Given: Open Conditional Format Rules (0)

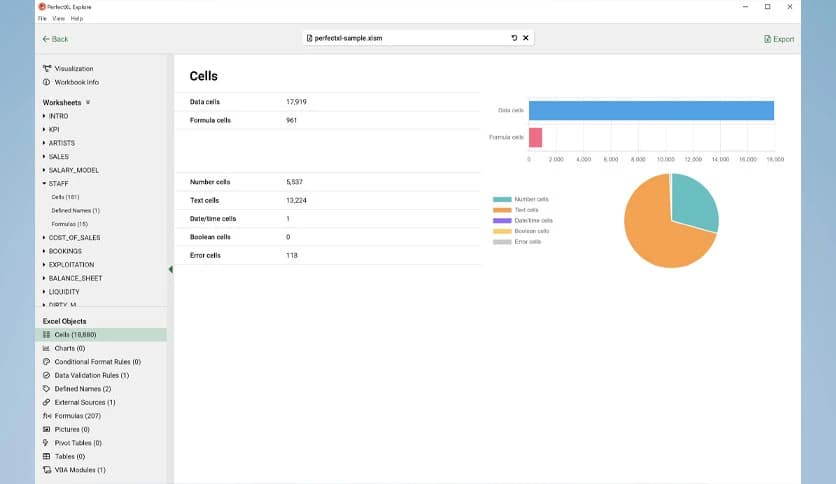Looking at the screenshot, I should pos(92,361).
